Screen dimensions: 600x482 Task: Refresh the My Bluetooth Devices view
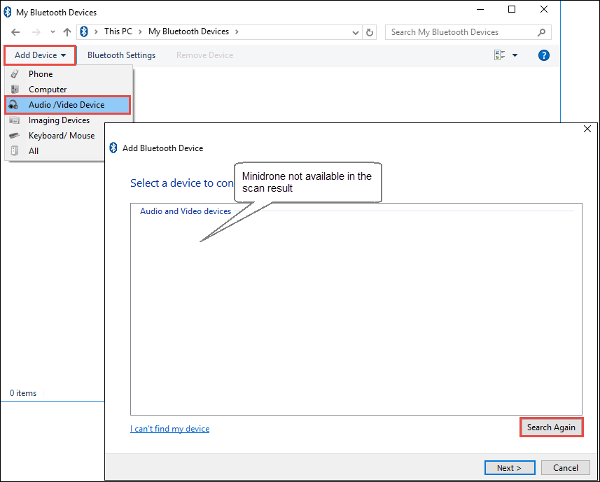(x=371, y=32)
